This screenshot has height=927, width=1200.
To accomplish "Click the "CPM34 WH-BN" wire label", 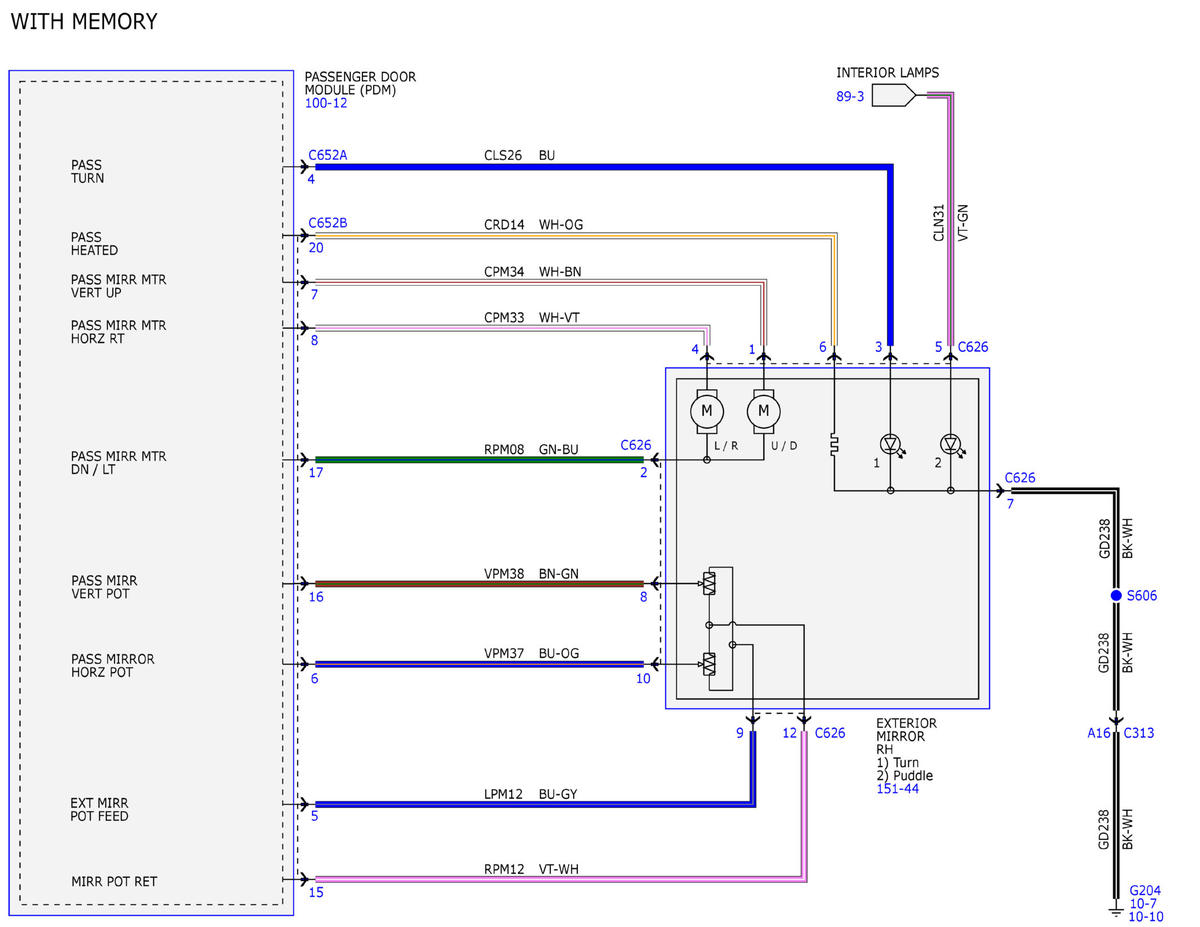I will [x=532, y=271].
